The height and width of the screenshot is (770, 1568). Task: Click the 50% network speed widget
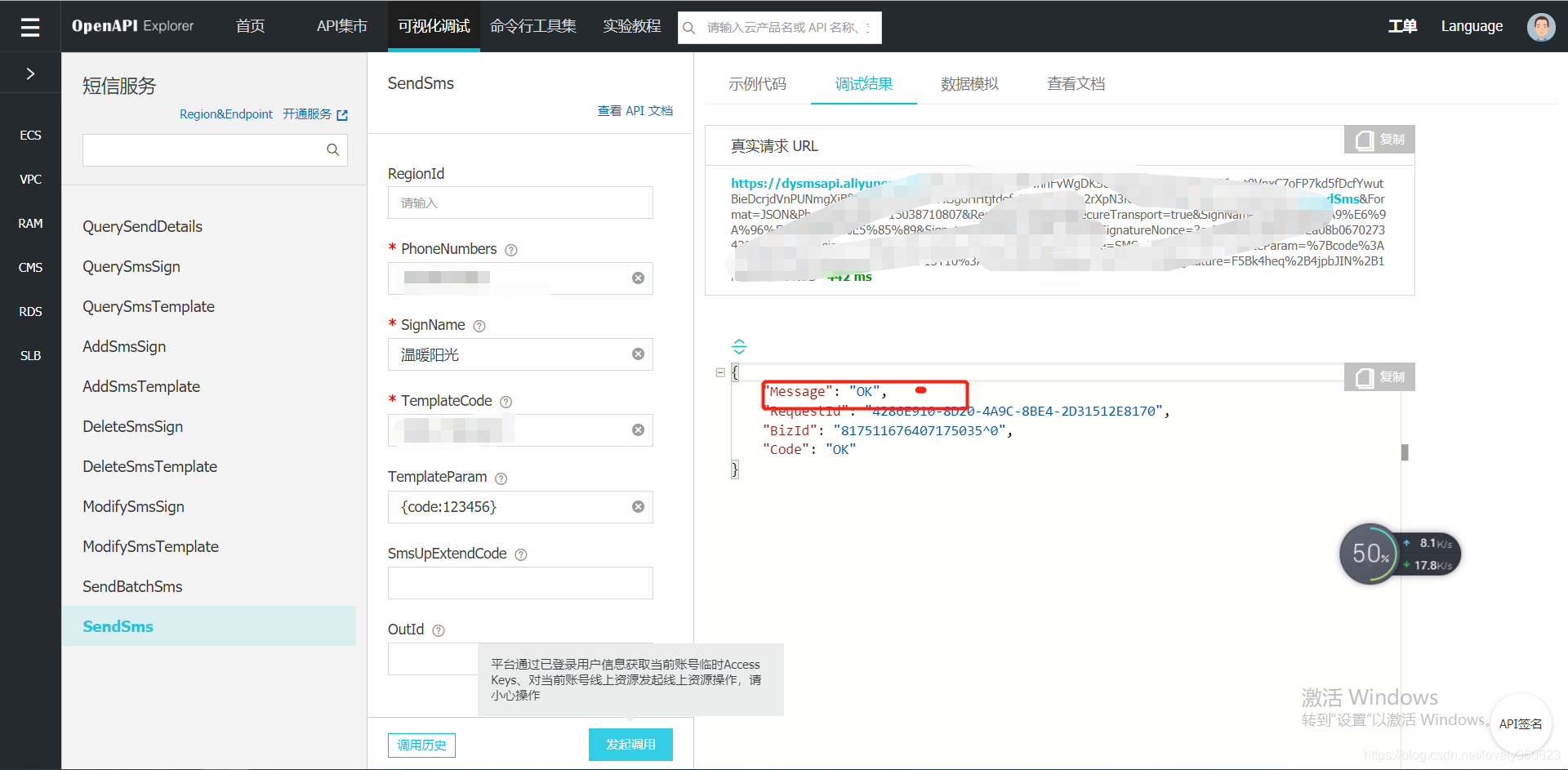click(1400, 554)
